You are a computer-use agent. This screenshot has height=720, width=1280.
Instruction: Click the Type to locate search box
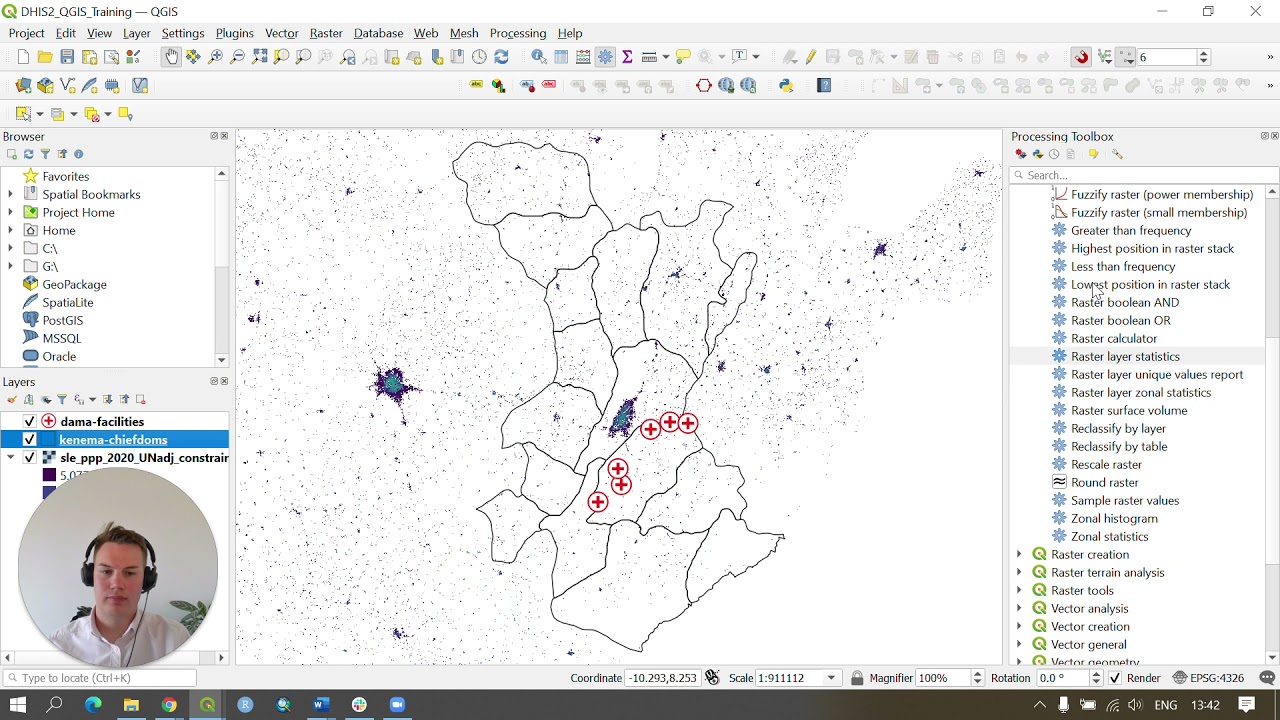[100, 678]
